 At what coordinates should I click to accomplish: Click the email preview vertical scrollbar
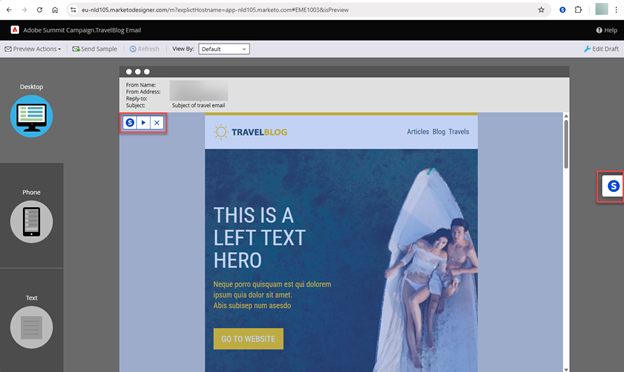[566, 144]
